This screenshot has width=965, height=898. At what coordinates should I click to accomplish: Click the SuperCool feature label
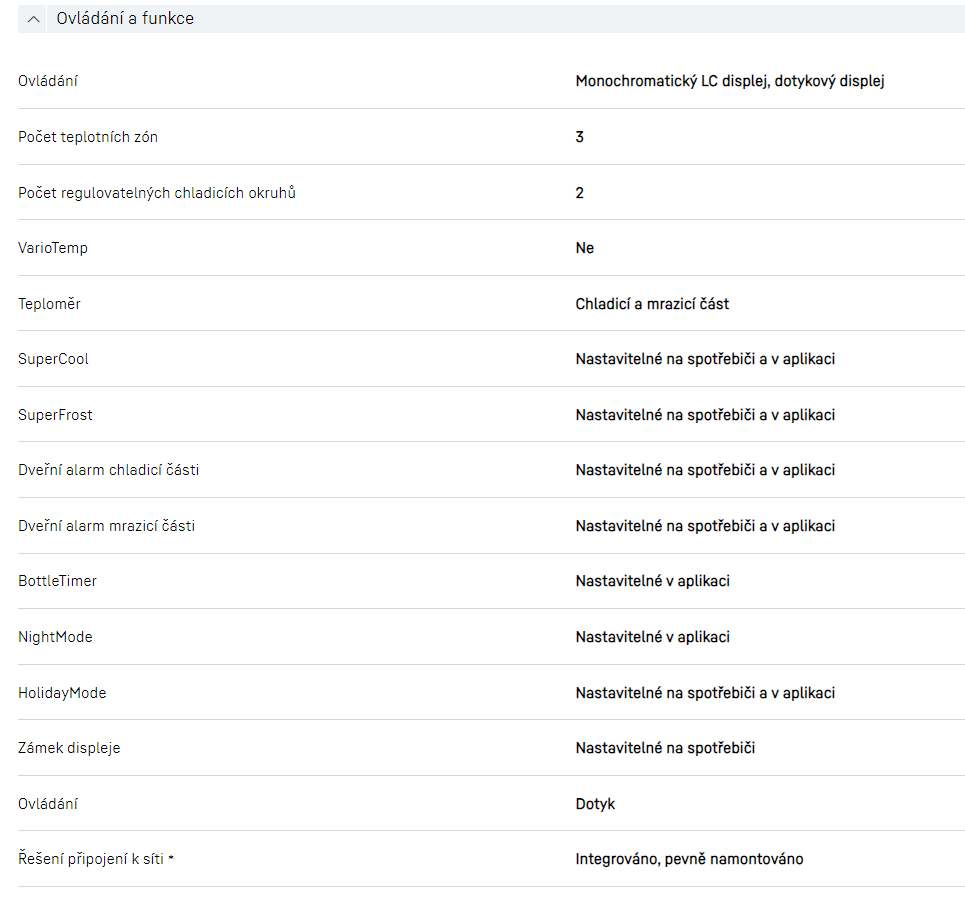coord(53,359)
